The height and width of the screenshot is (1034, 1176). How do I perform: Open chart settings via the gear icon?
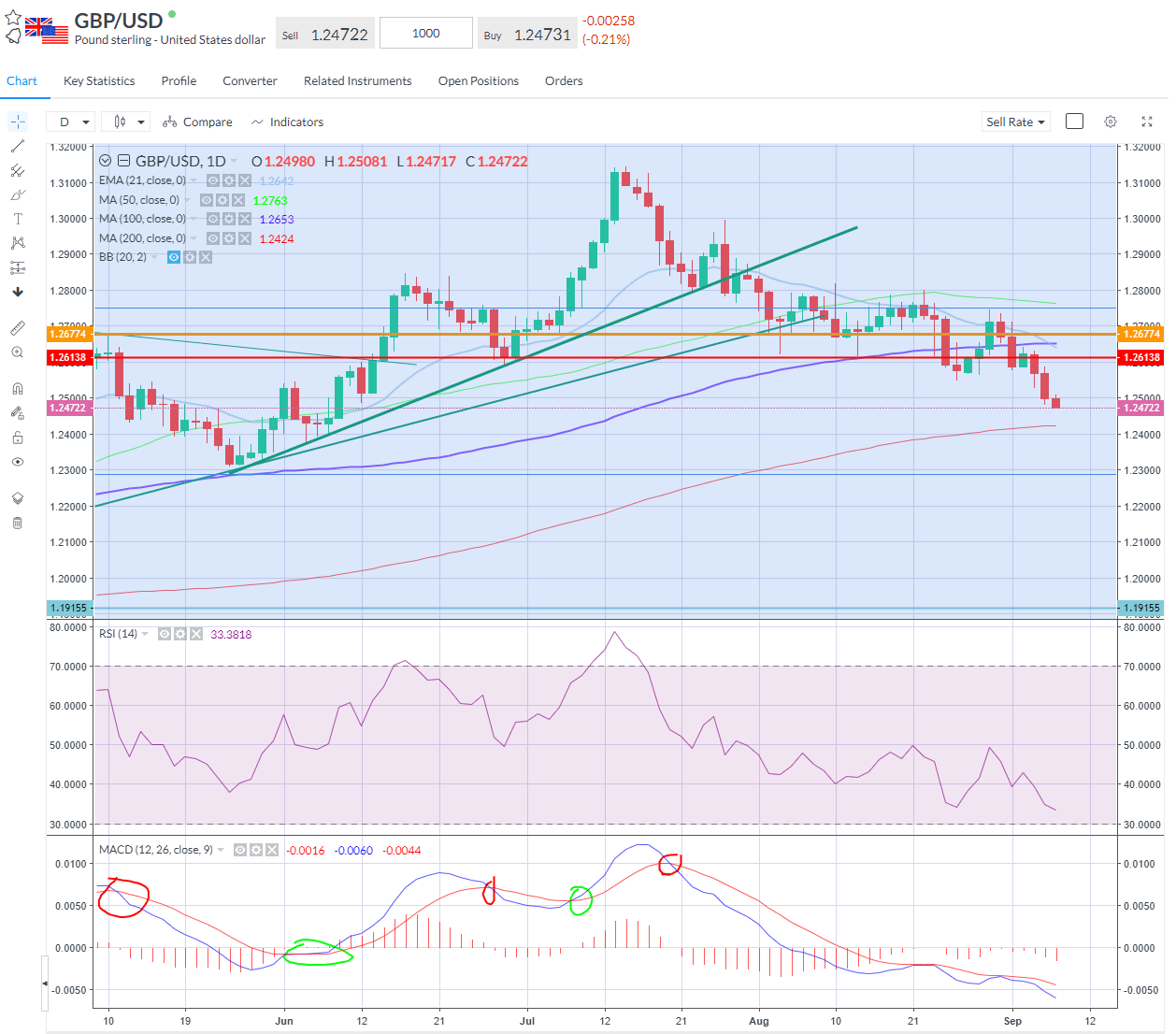[1110, 122]
